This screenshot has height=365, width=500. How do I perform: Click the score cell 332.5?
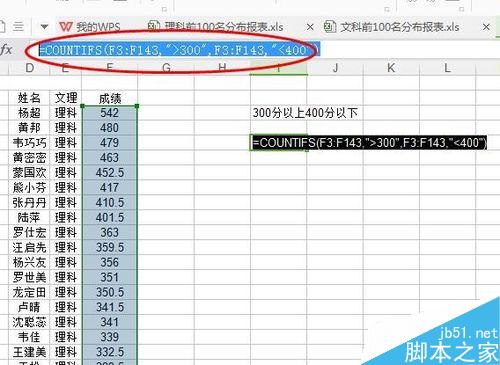point(110,352)
